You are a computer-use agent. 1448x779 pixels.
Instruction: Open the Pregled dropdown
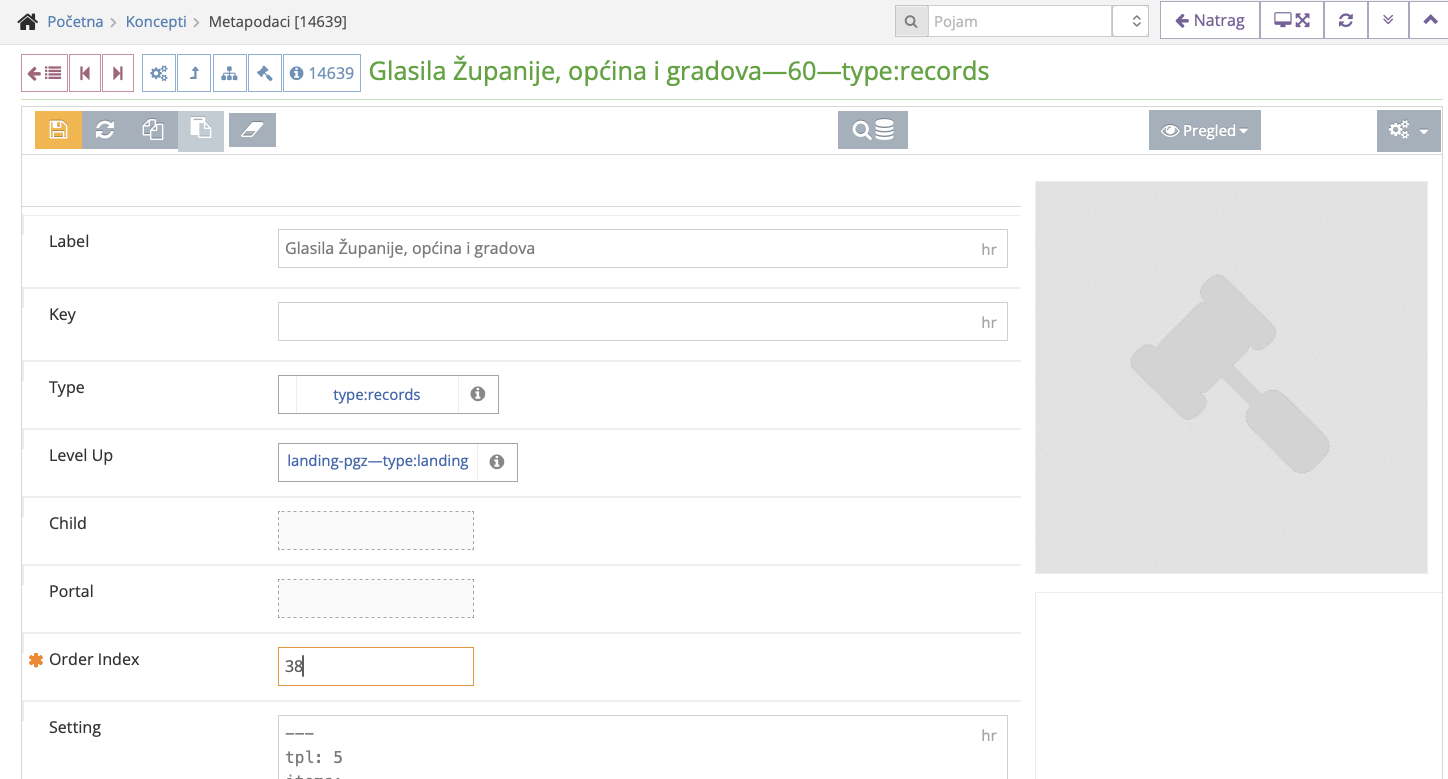(1204, 130)
